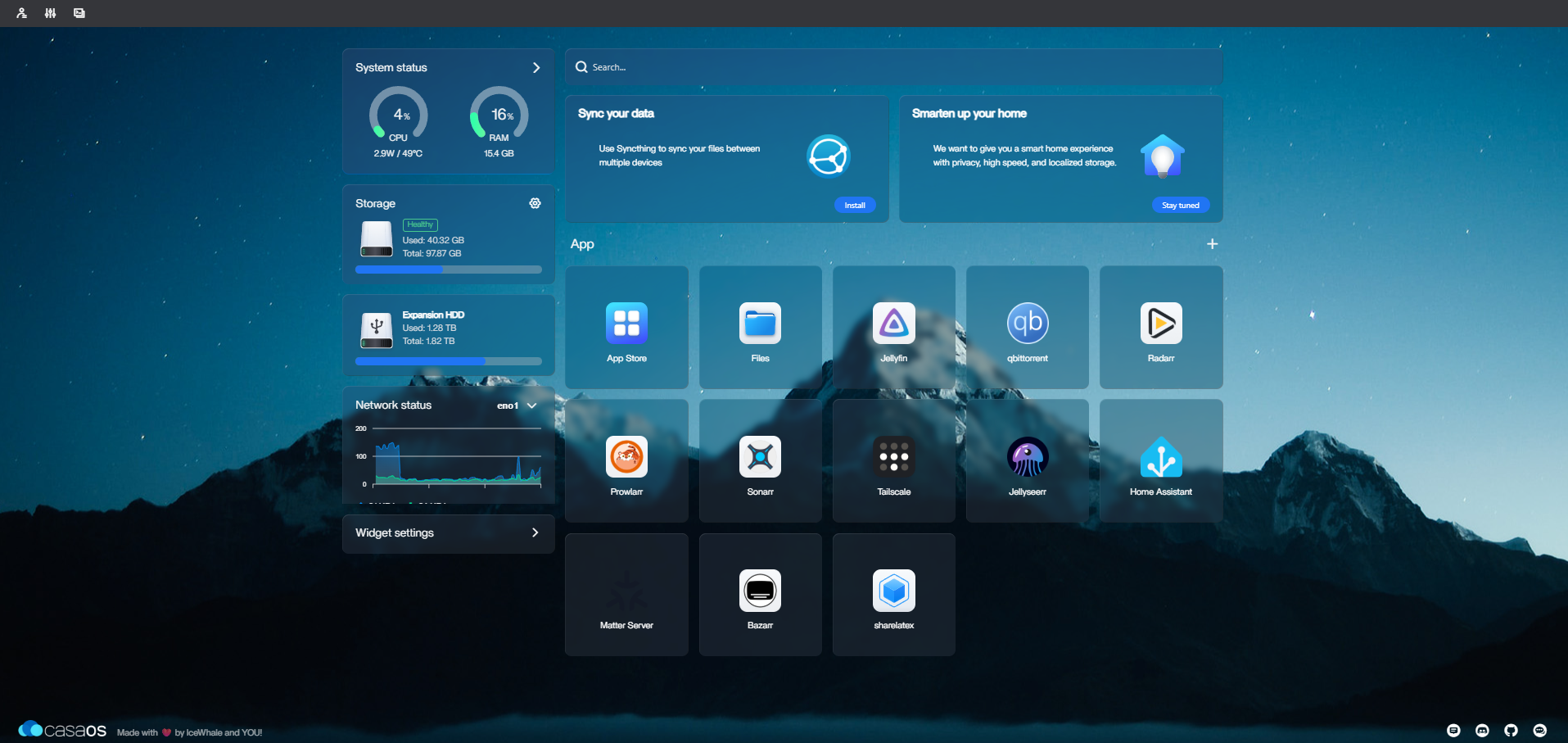1568x743 pixels.
Task: Click the Stay tuned button
Action: pyautogui.click(x=1180, y=206)
